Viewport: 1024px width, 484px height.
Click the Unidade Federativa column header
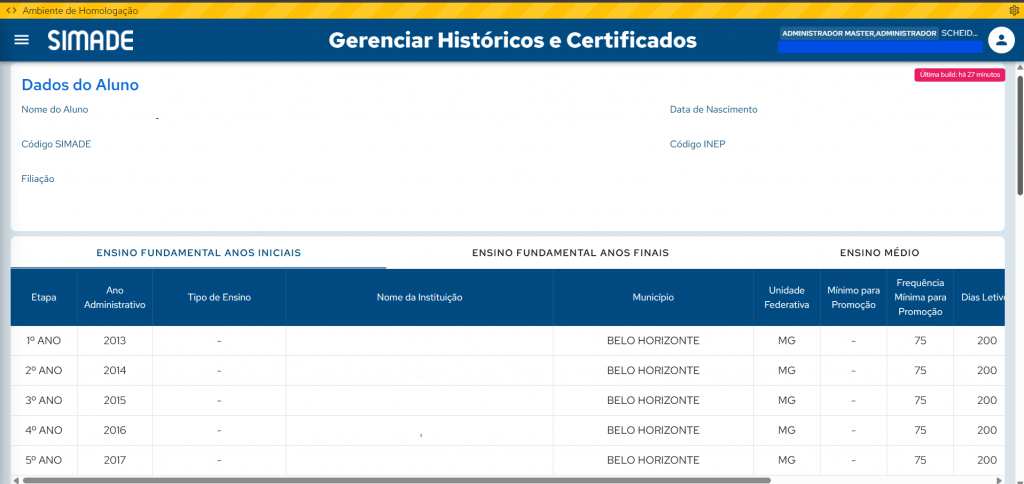(x=786, y=297)
